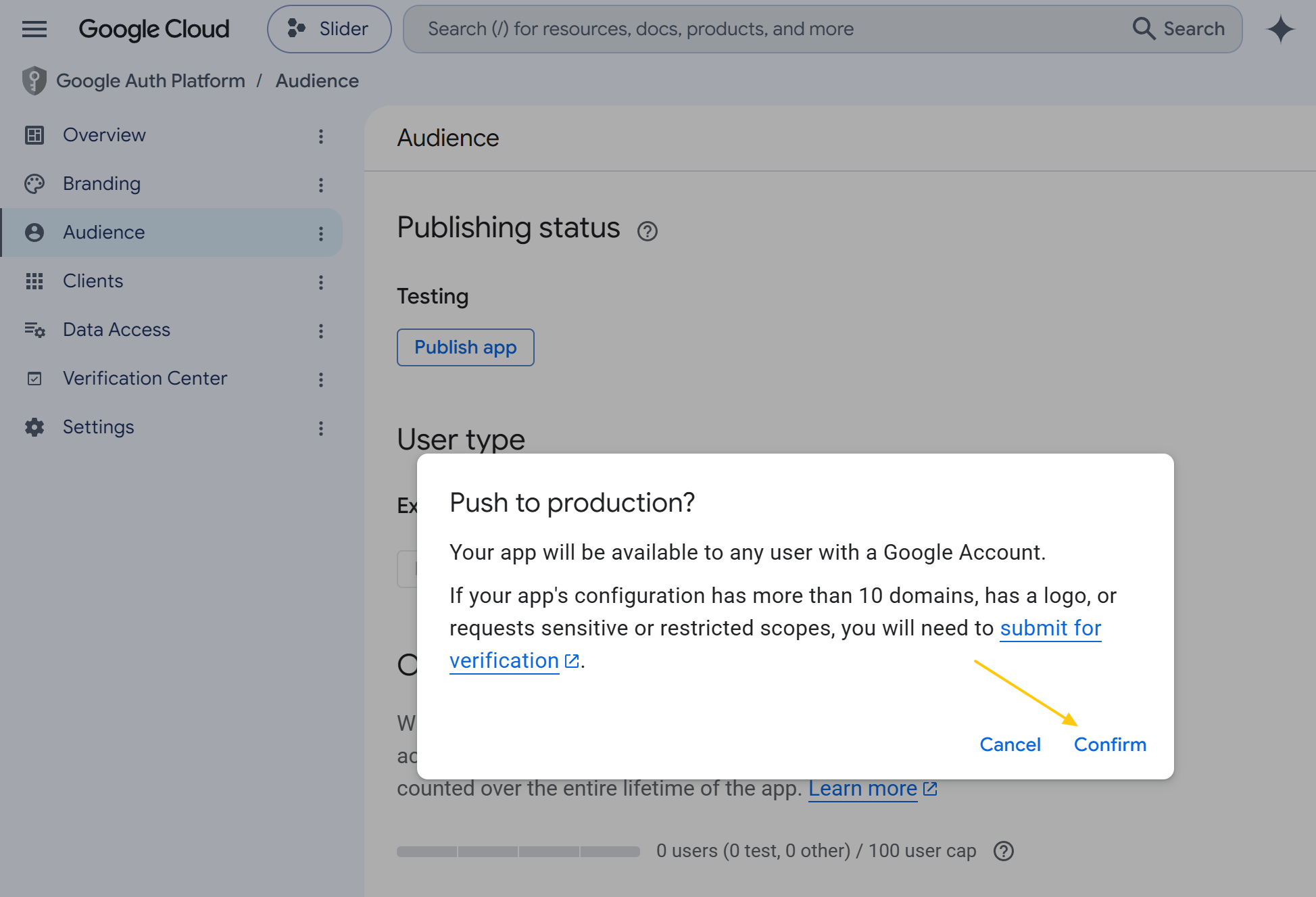Click the Google Cloud logo

pos(154,29)
